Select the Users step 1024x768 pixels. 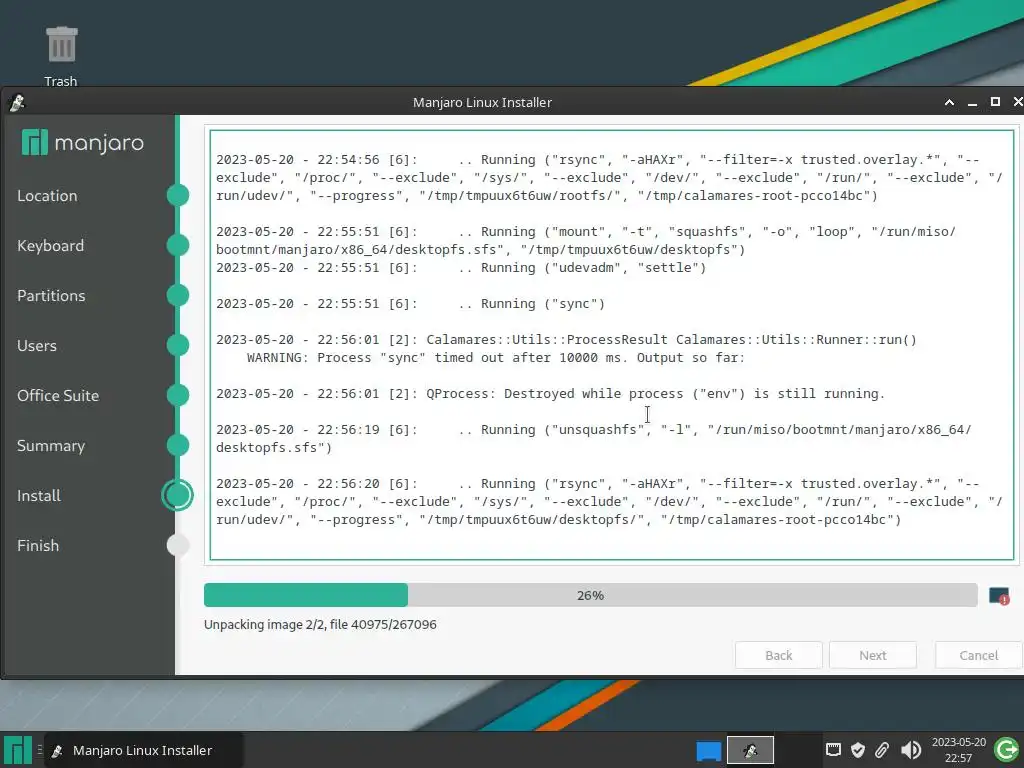(x=37, y=345)
